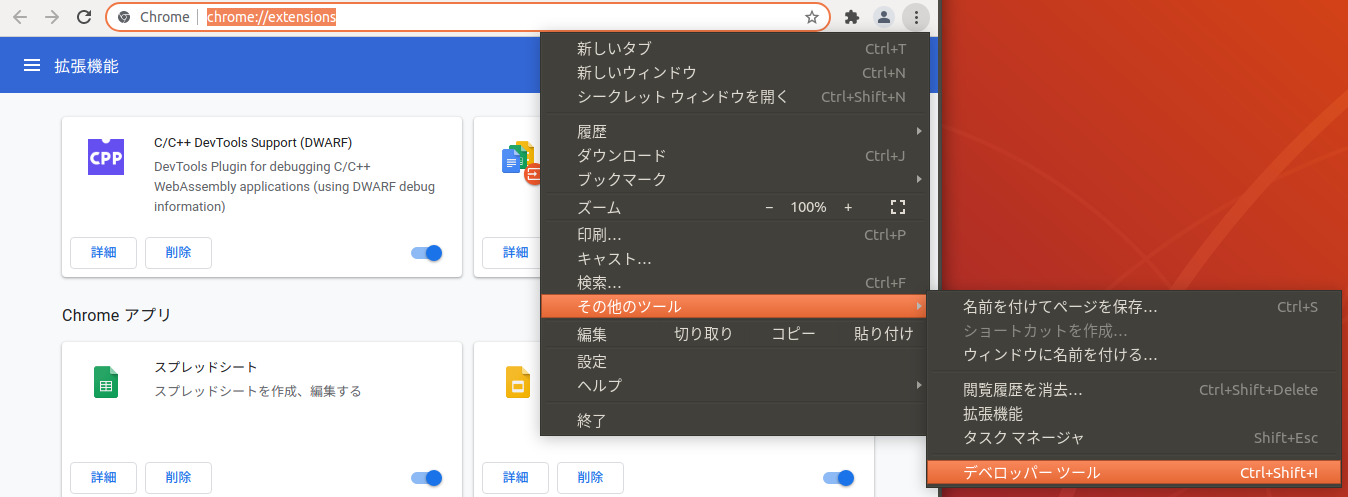The width and height of the screenshot is (1348, 497).
Task: Select デベロッパー ツール submenu item
Action: 1134,473
